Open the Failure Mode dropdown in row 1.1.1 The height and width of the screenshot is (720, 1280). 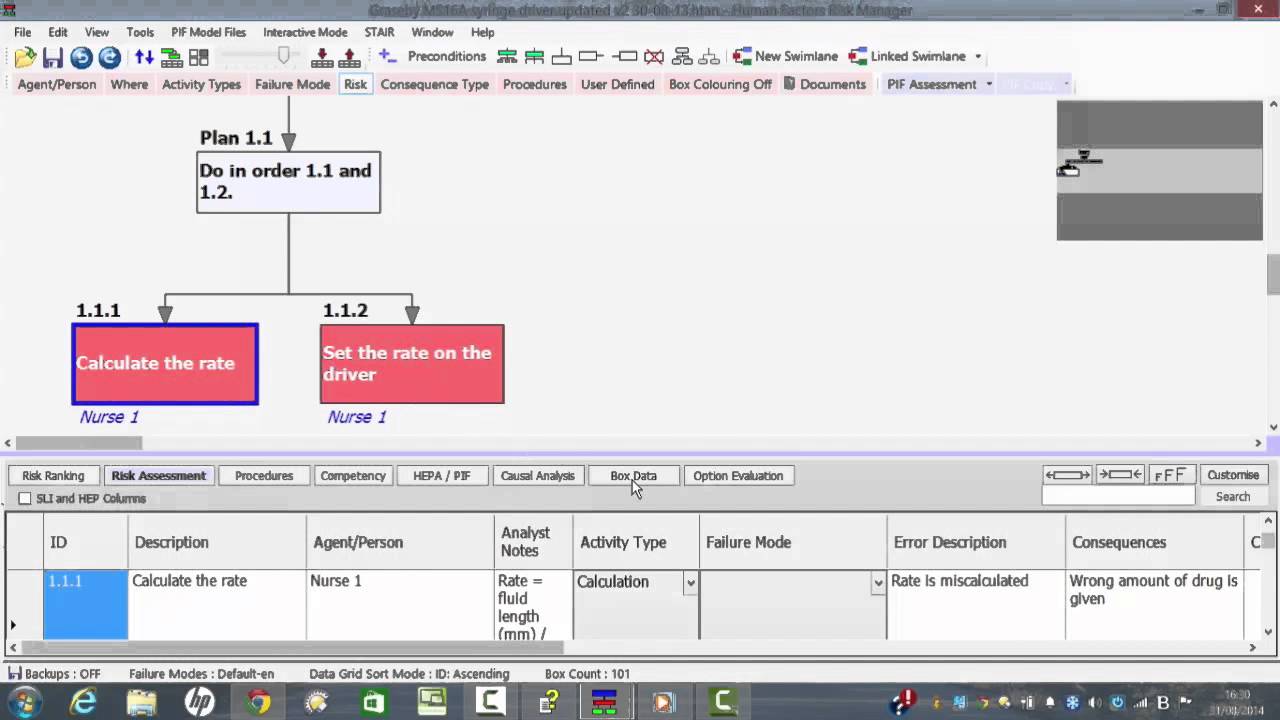pyautogui.click(x=878, y=582)
